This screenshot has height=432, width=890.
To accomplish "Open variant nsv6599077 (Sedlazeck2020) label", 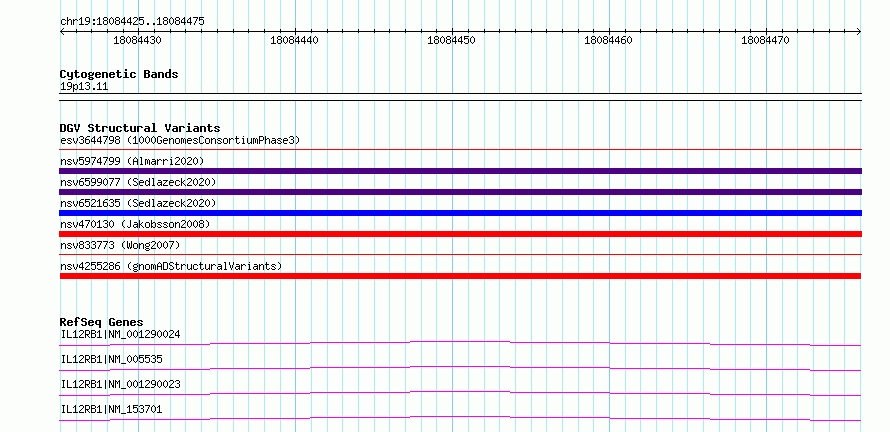I will (x=138, y=182).
